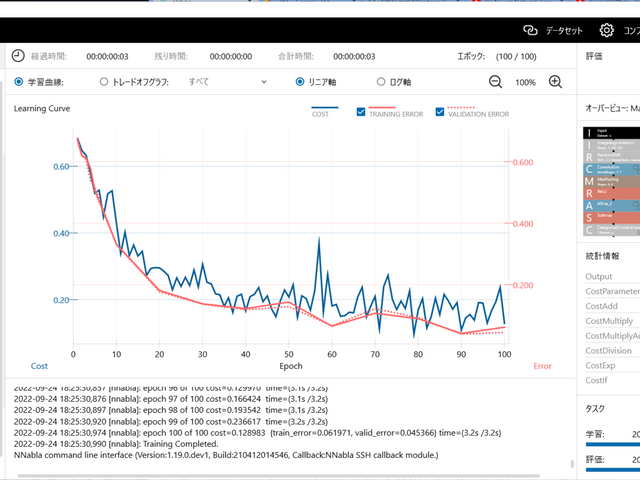Click the Learning Curve chart title
Viewport: 640px width, 480px height.
coord(42,109)
